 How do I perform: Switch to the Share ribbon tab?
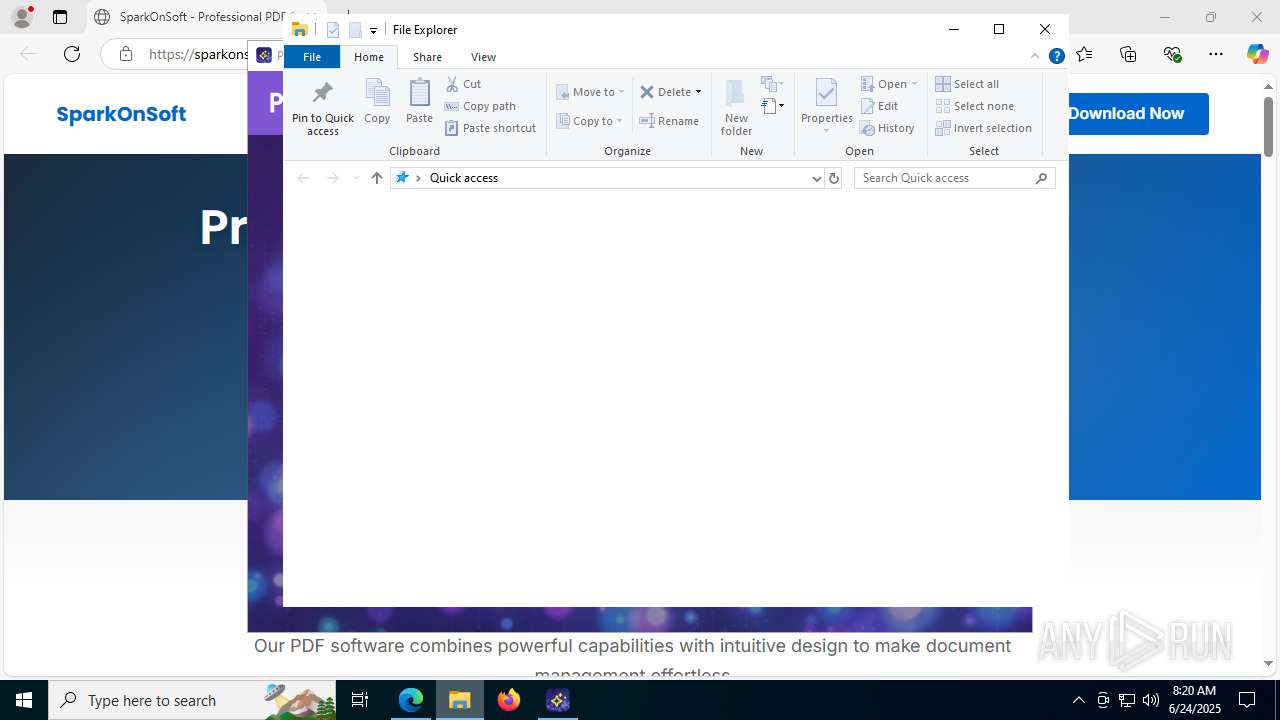click(427, 57)
